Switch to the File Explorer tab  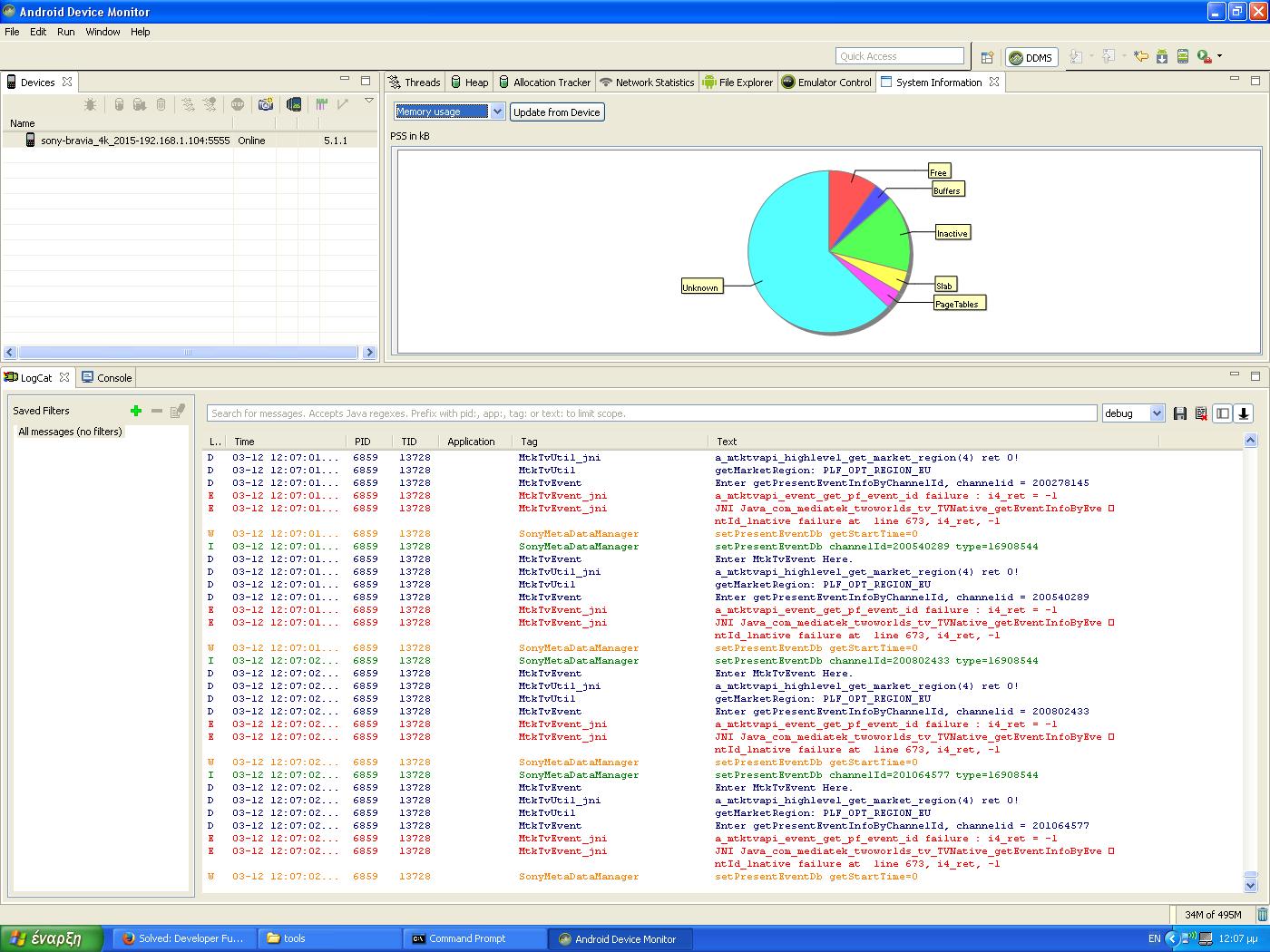738,83
